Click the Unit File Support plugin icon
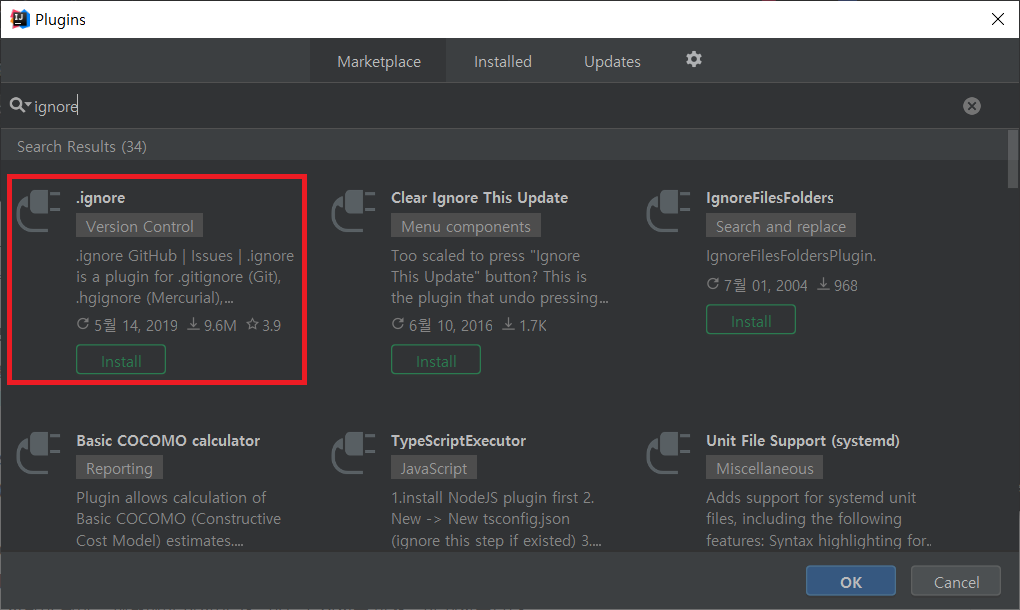Image resolution: width=1020 pixels, height=610 pixels. pyautogui.click(x=668, y=453)
